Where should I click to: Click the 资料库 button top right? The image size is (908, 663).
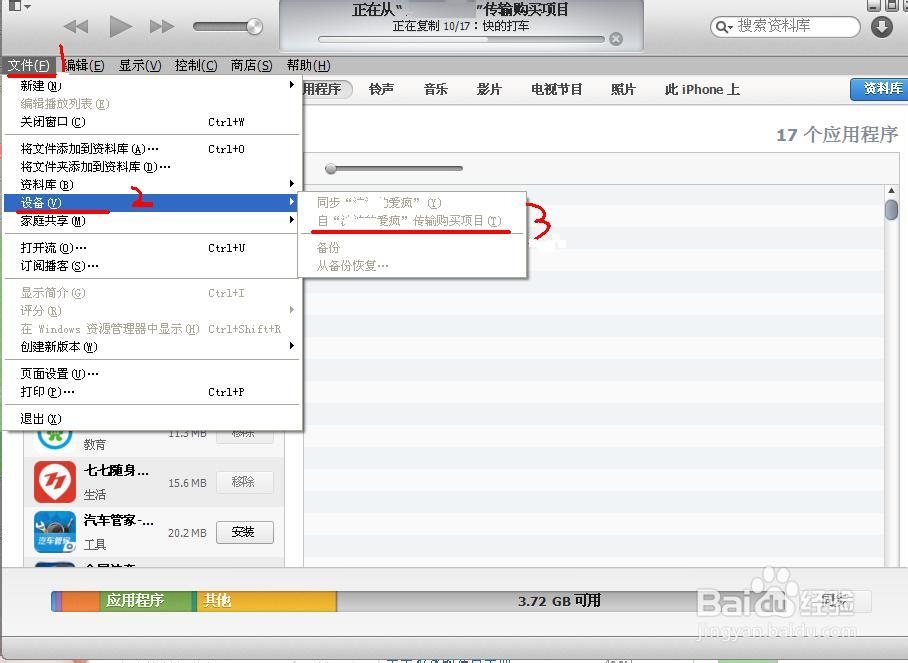(879, 88)
